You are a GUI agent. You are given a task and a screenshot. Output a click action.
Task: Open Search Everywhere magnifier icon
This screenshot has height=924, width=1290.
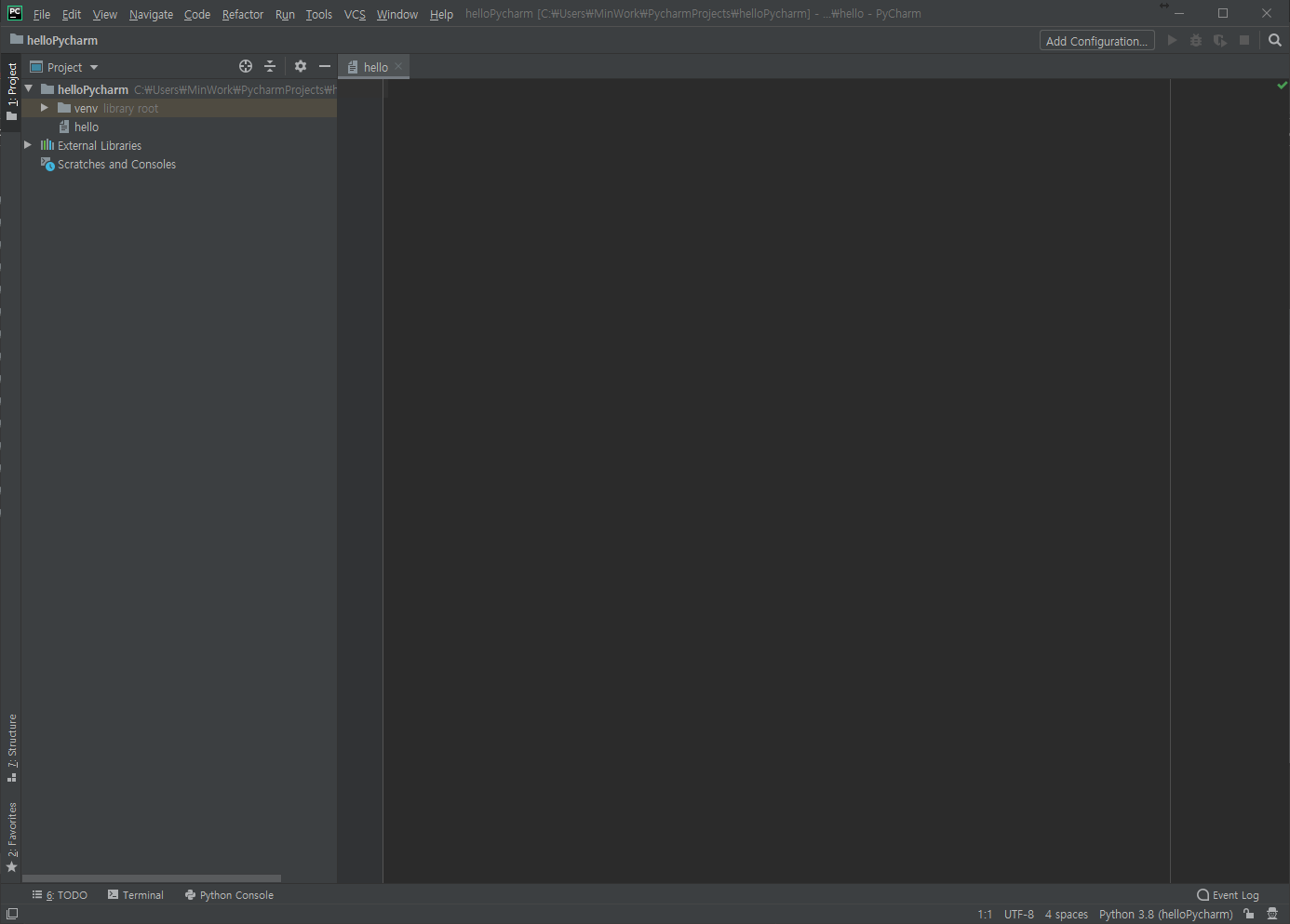coord(1275,40)
